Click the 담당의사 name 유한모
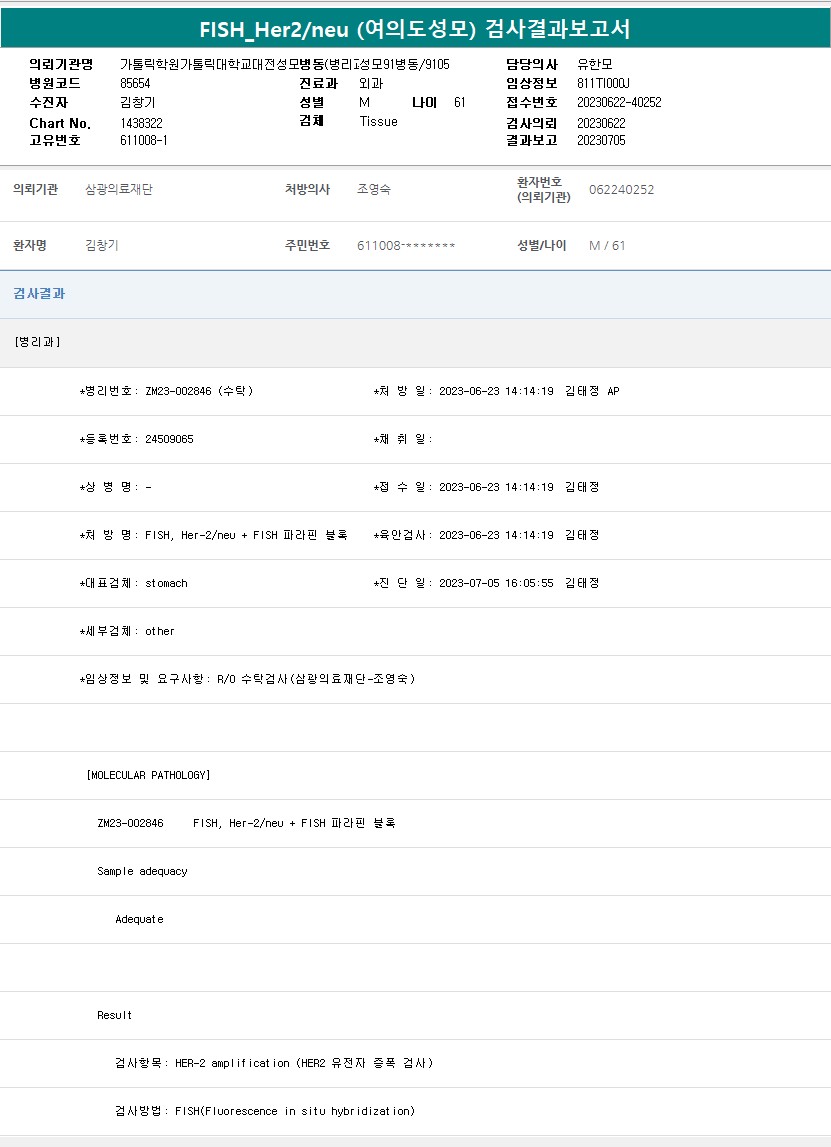The width and height of the screenshot is (831, 1147). pos(595,64)
